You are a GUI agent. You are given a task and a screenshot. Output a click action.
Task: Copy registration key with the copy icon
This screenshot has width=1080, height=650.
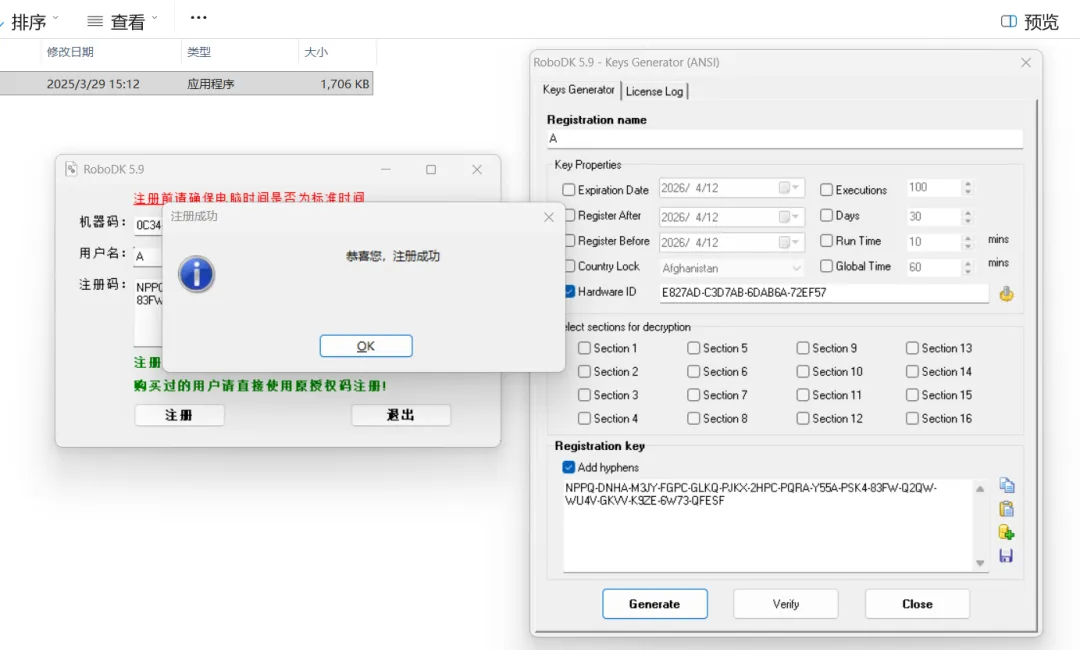[x=1006, y=485]
